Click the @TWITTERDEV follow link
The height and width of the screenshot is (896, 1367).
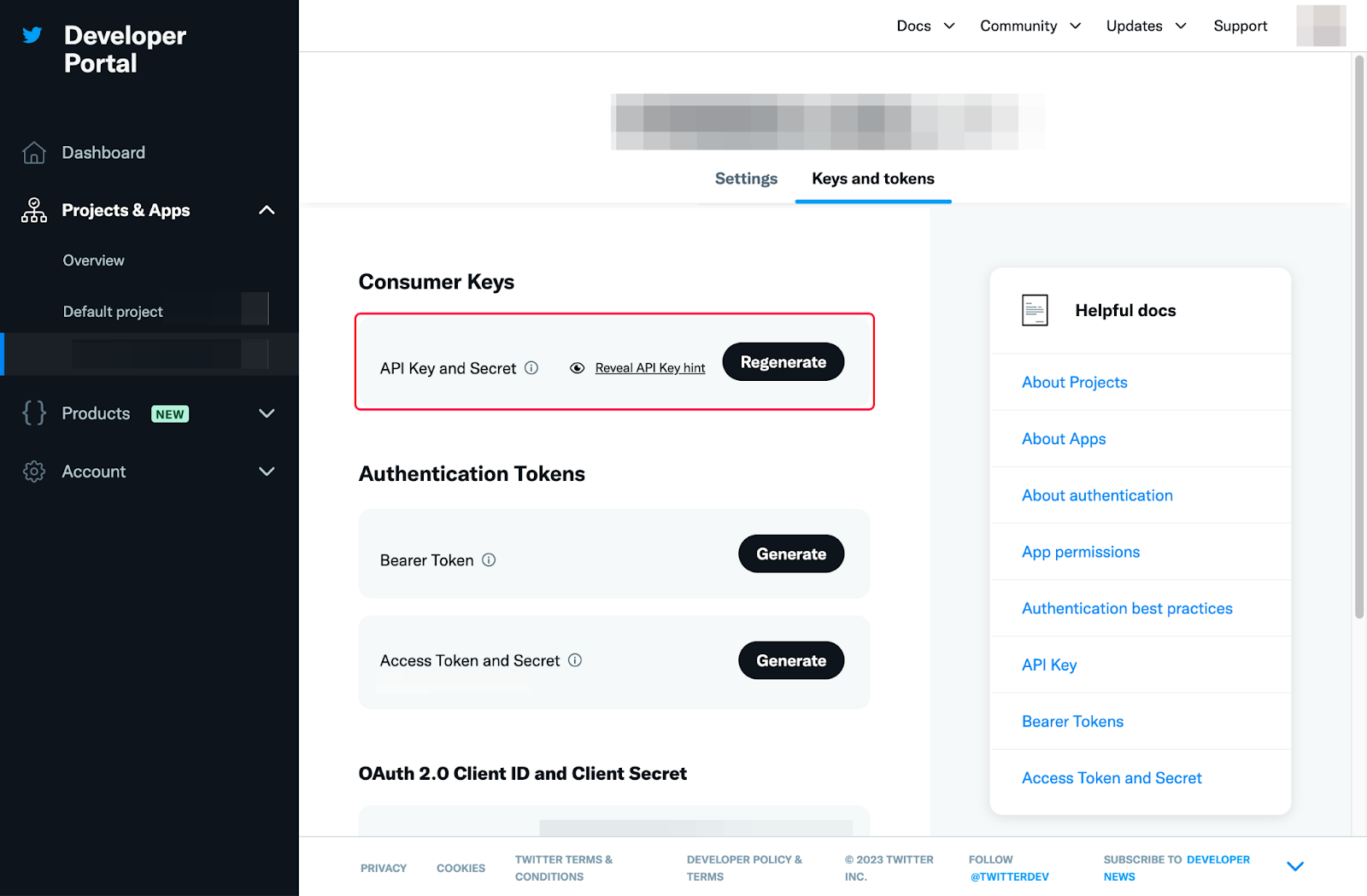click(1009, 876)
